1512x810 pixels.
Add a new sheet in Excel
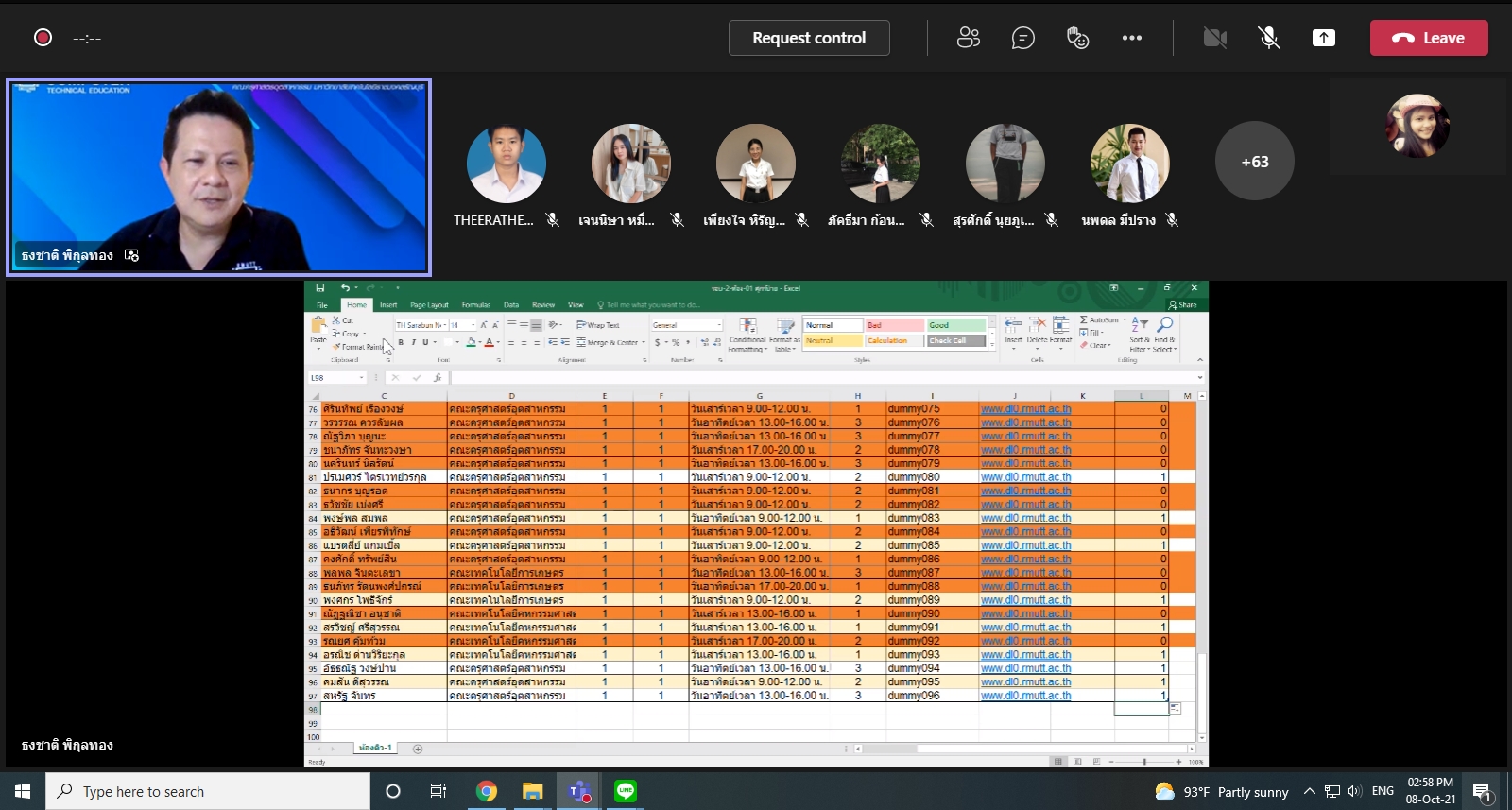[x=418, y=749]
